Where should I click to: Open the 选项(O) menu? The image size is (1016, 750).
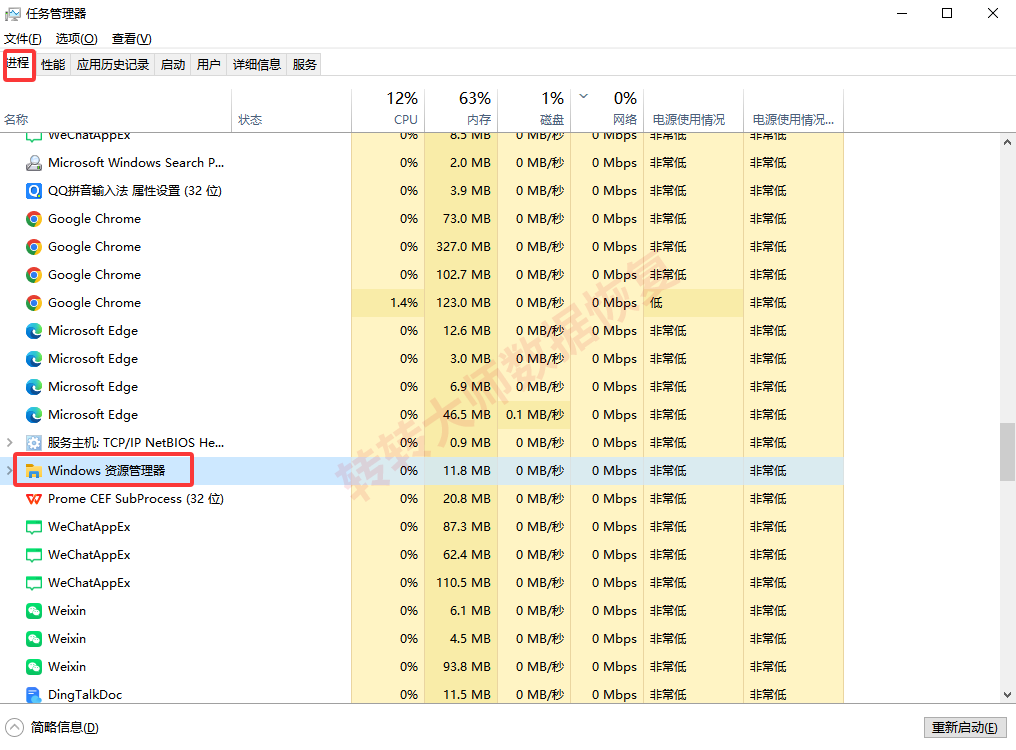[x=76, y=39]
